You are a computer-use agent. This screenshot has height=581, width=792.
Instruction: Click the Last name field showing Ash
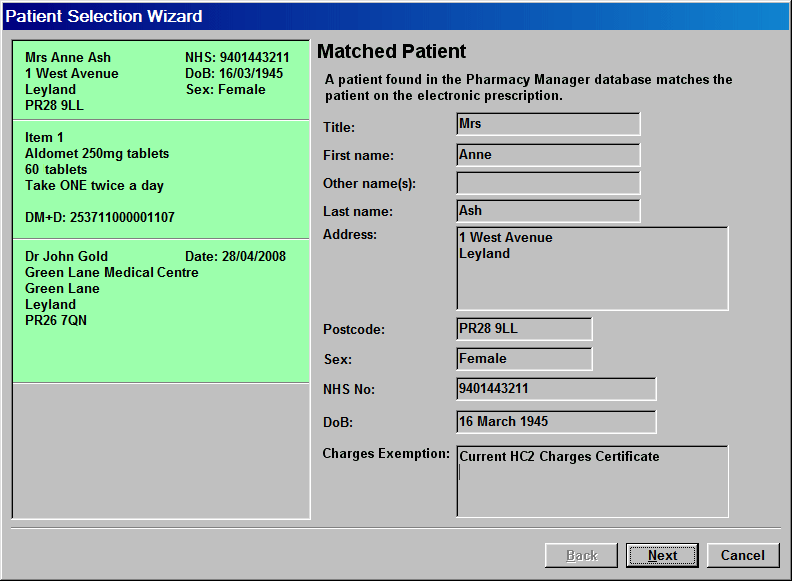point(548,211)
